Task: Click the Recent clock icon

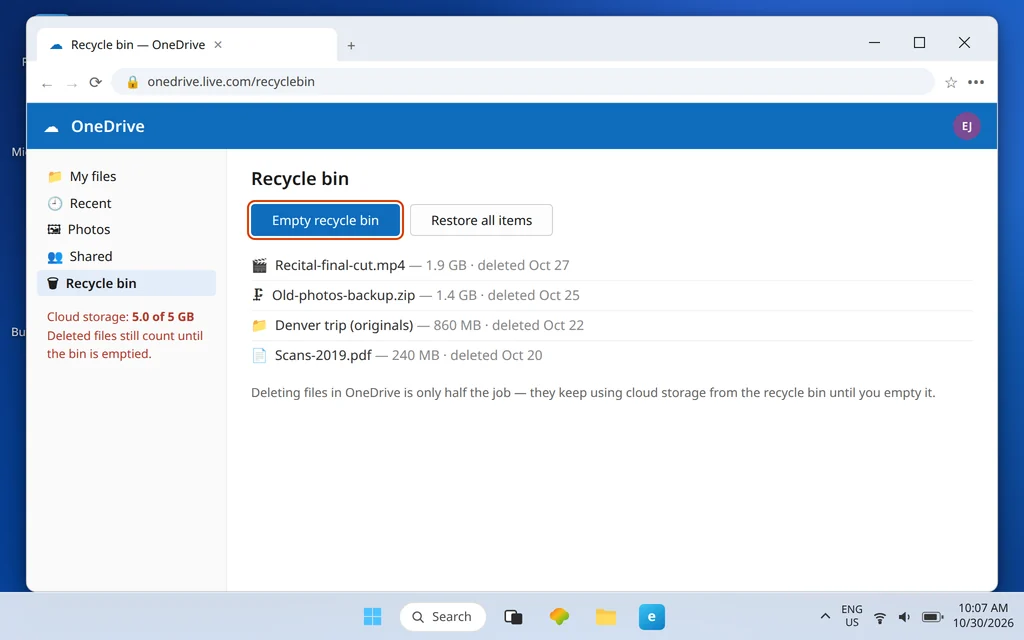Action: pyautogui.click(x=55, y=203)
